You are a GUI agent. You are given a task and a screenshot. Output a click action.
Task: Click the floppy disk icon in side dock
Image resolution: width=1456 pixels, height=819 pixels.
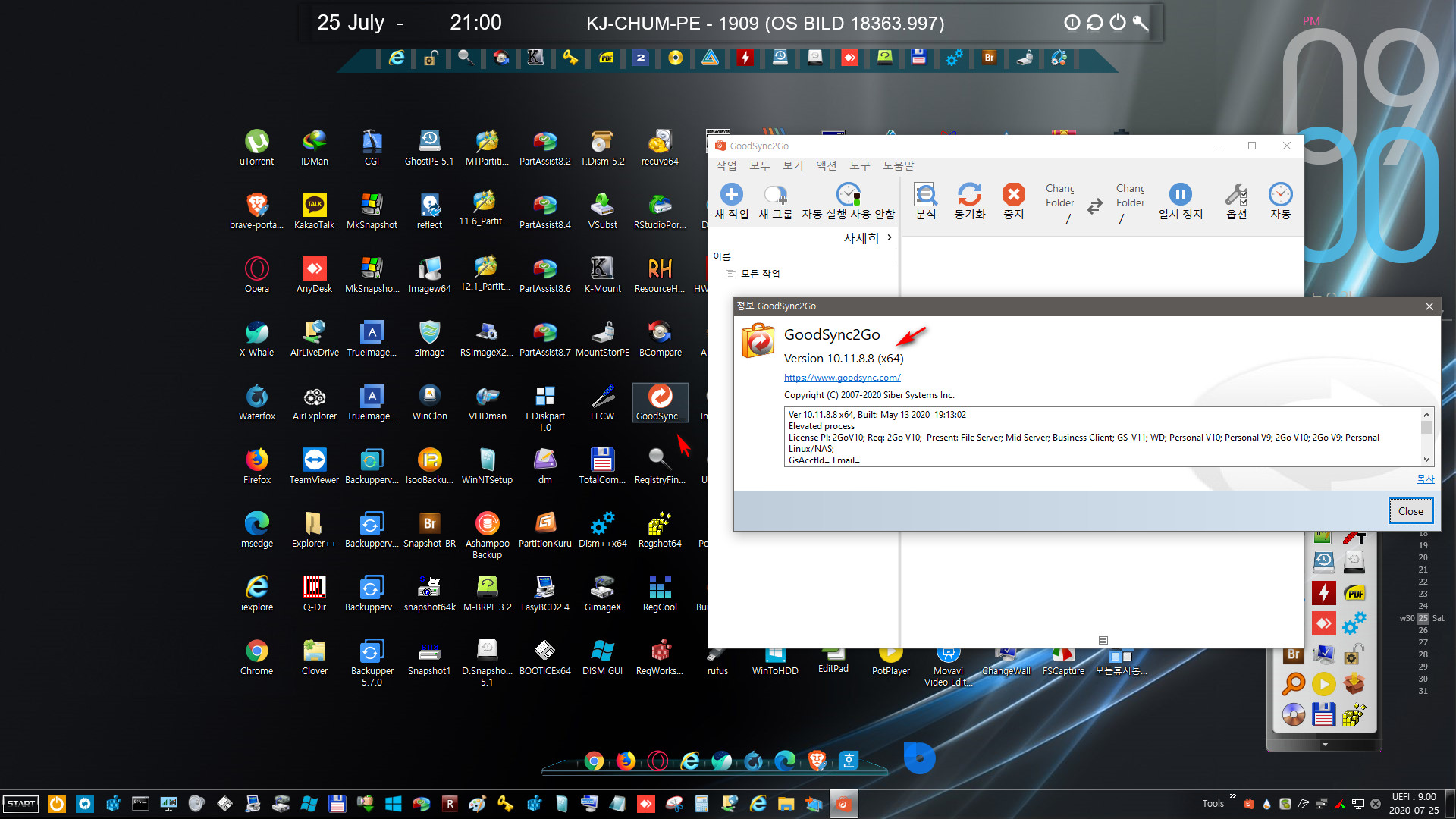1324,714
